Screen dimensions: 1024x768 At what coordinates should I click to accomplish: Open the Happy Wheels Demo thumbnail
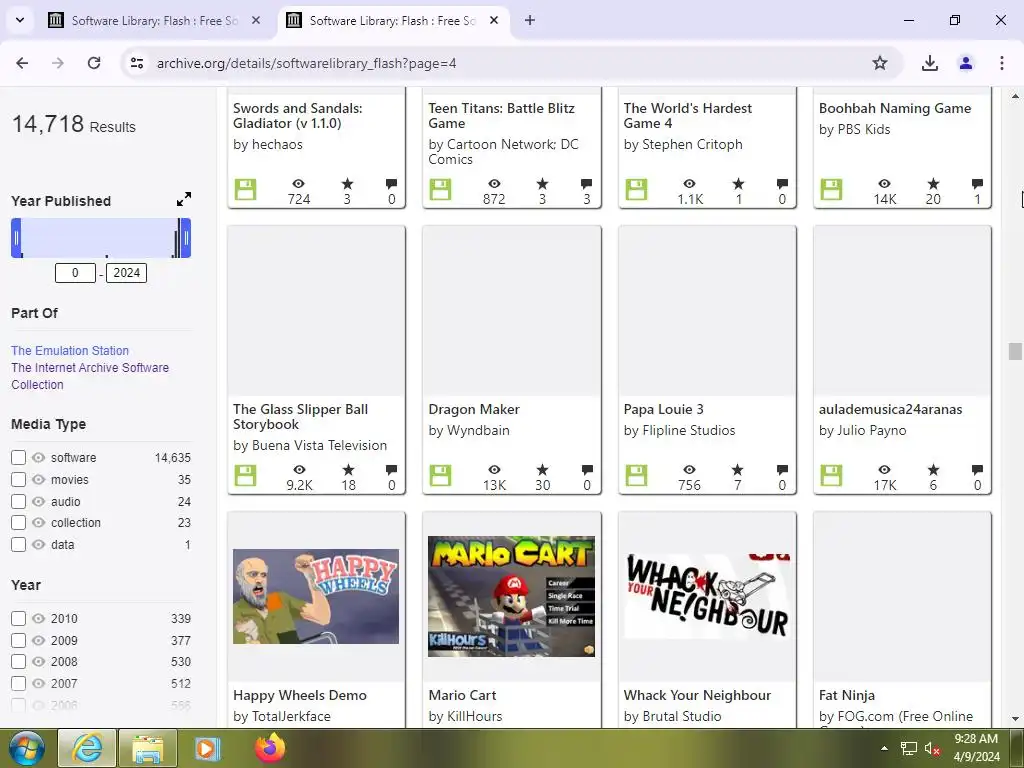tap(316, 596)
